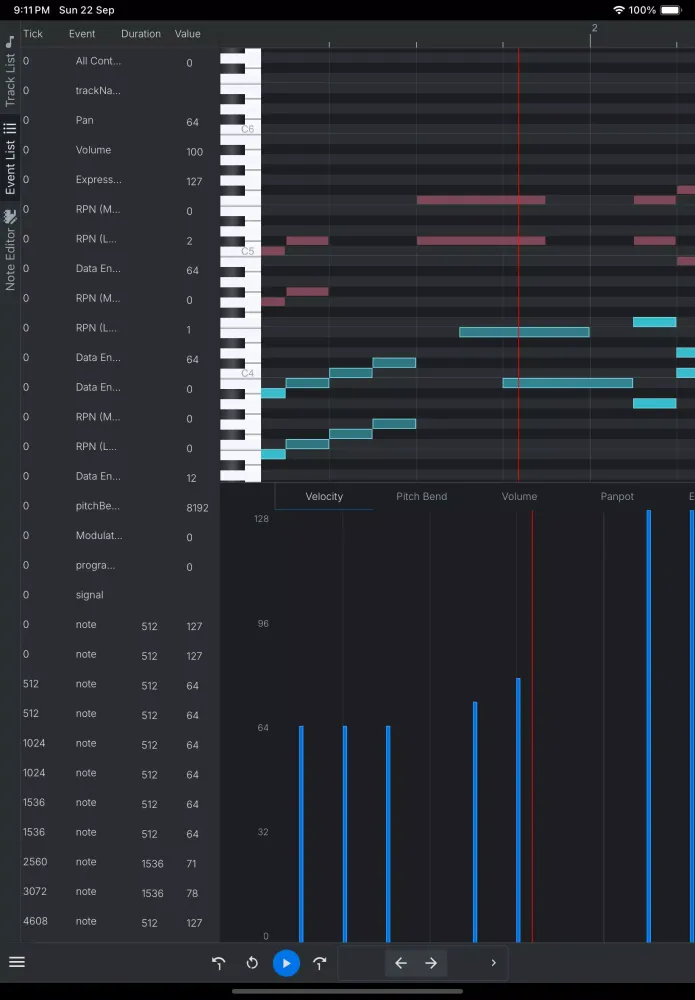Edit the velocity value 78
Screen dimensions: 695x1000
tap(192, 893)
